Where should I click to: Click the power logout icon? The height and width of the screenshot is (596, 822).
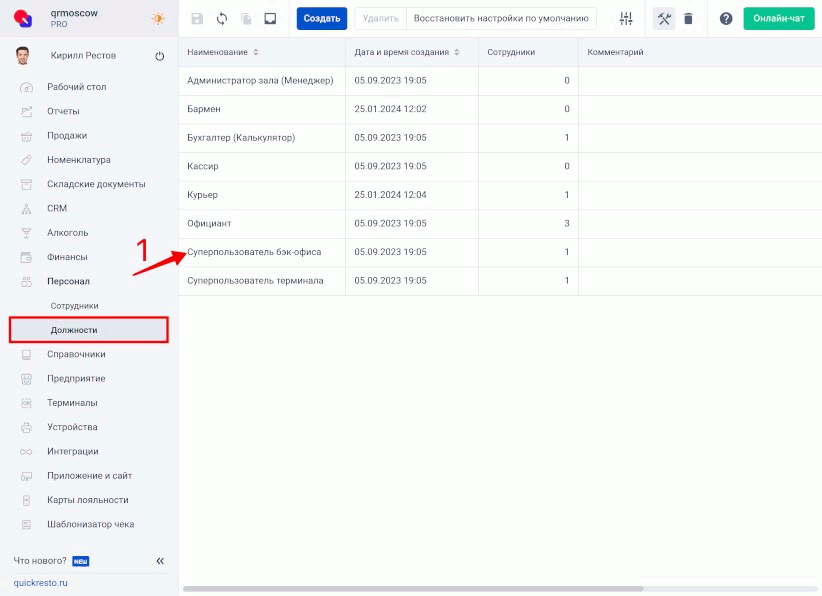159,57
